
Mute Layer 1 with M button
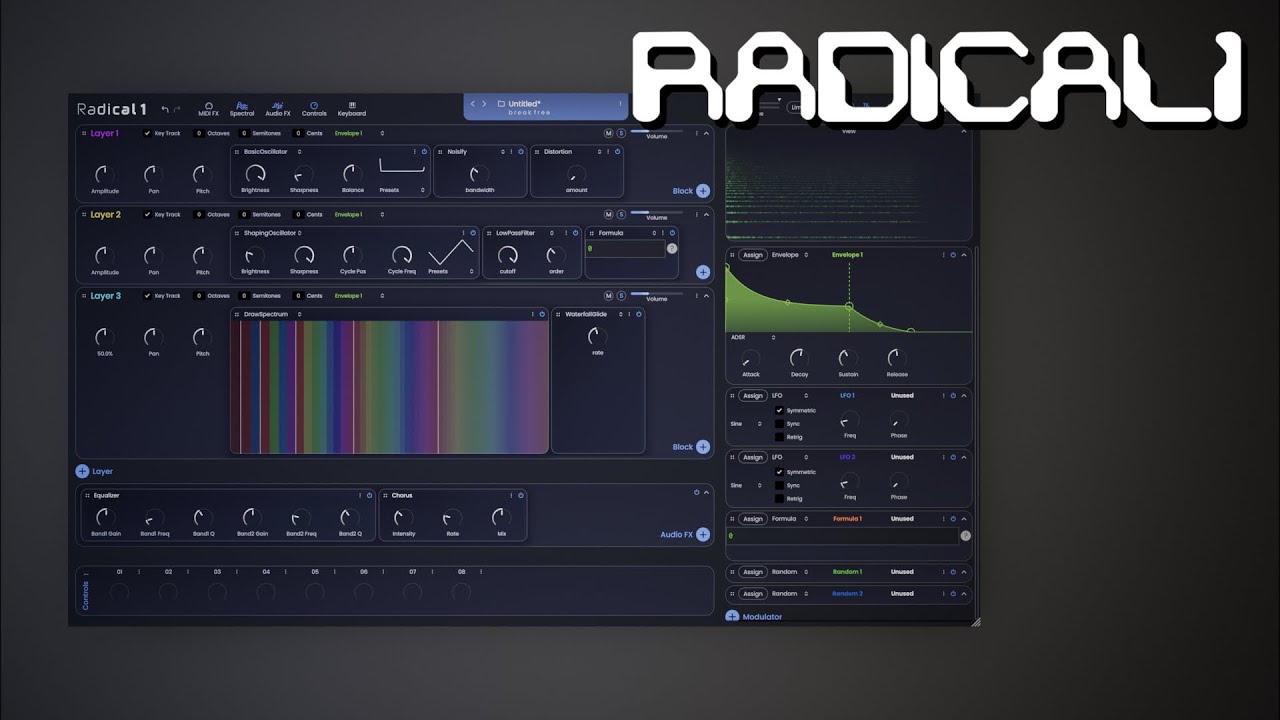(608, 133)
